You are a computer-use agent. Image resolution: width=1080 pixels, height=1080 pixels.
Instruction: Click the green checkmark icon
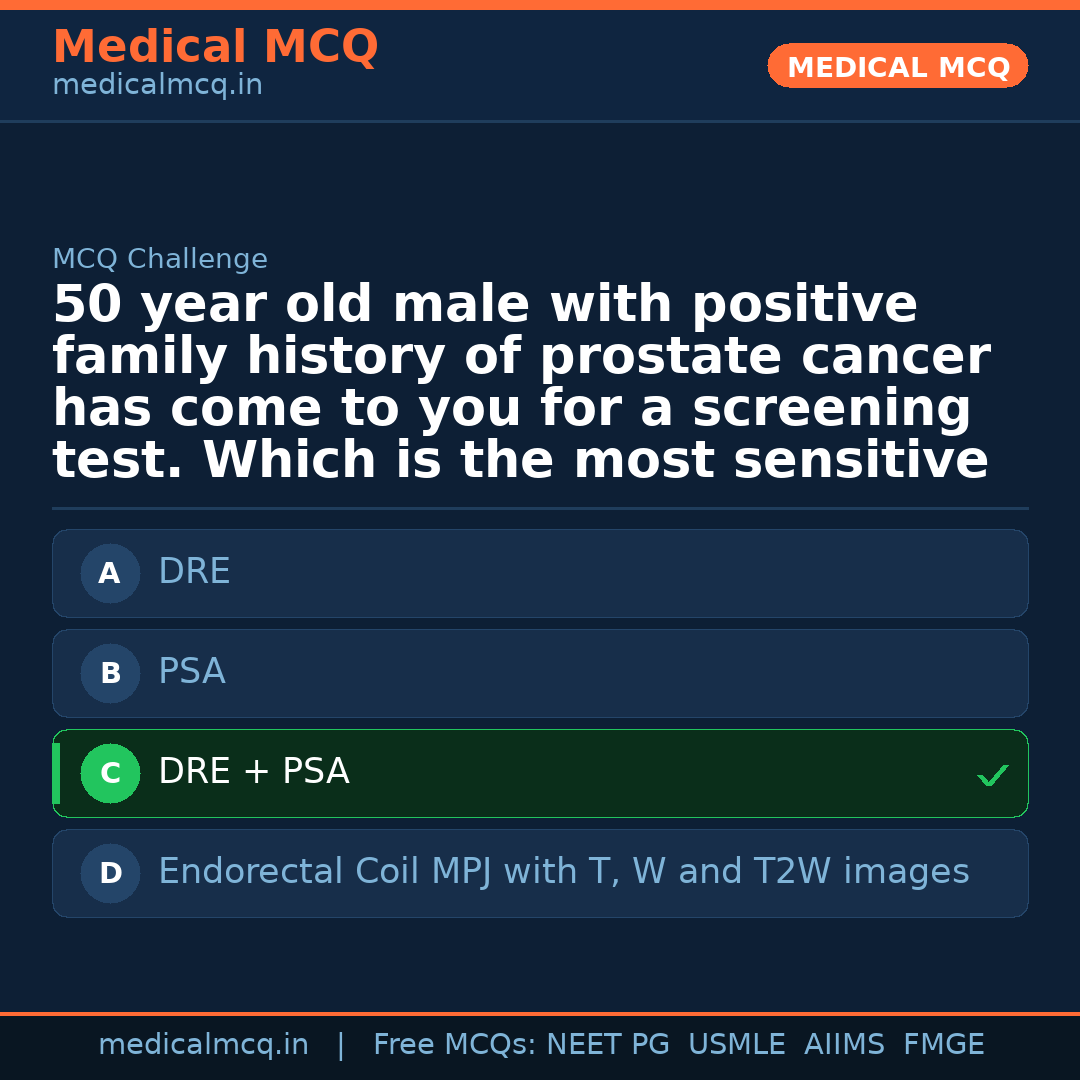point(992,775)
